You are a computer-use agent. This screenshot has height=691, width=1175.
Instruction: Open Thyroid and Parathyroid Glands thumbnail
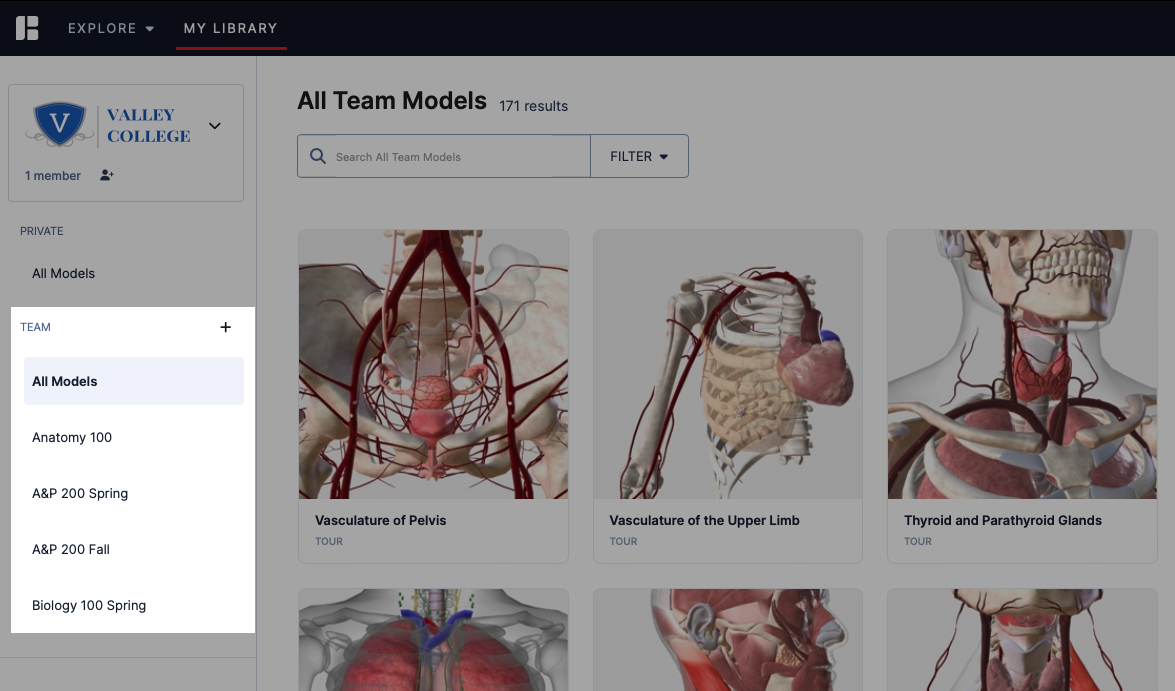pos(1022,364)
